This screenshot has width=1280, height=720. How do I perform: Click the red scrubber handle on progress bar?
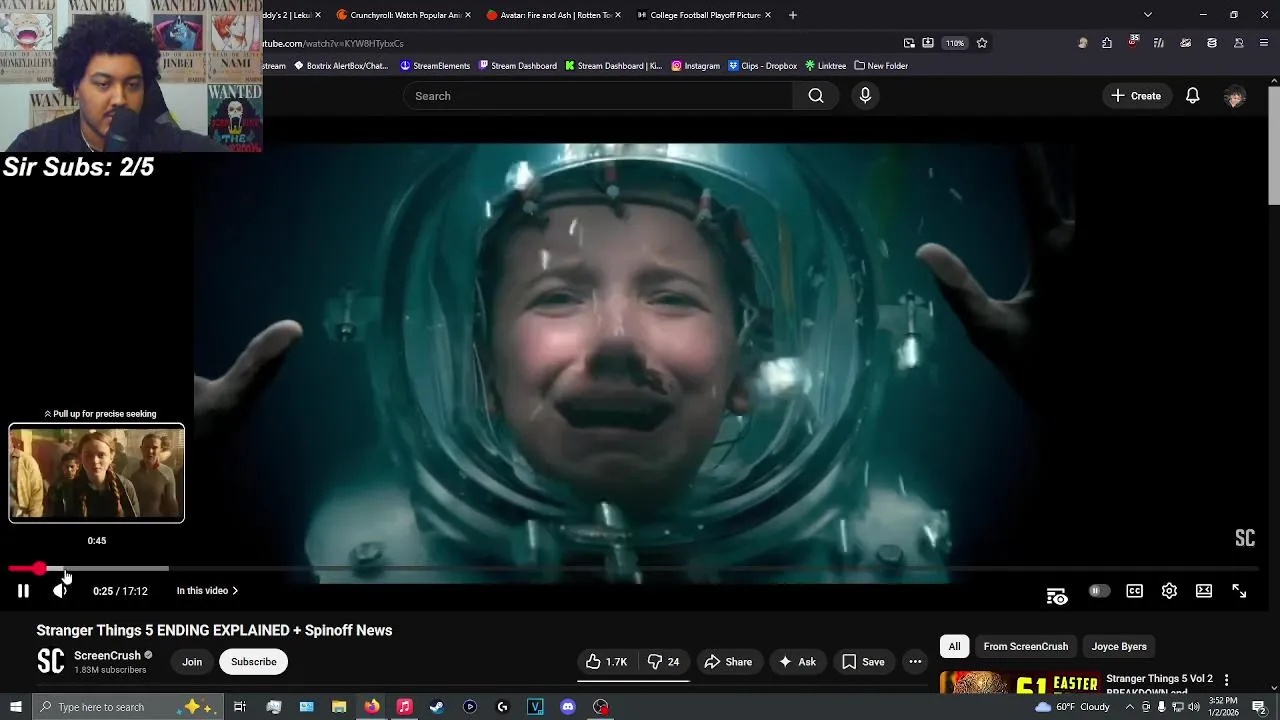click(x=39, y=568)
